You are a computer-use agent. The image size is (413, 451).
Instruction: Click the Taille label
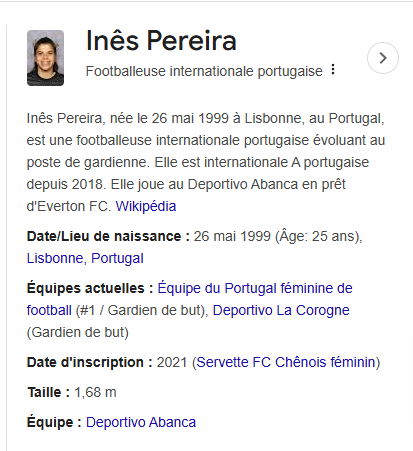pos(49,392)
